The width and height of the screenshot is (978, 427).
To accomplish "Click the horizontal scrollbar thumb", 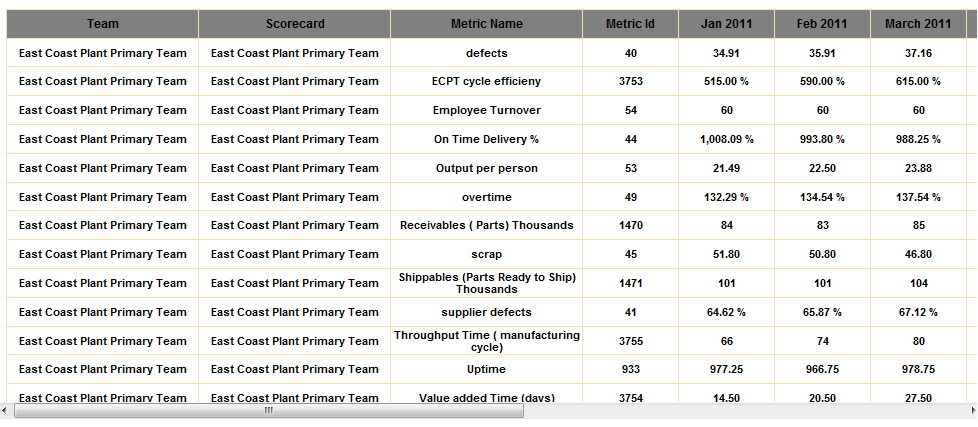I will 268,410.
